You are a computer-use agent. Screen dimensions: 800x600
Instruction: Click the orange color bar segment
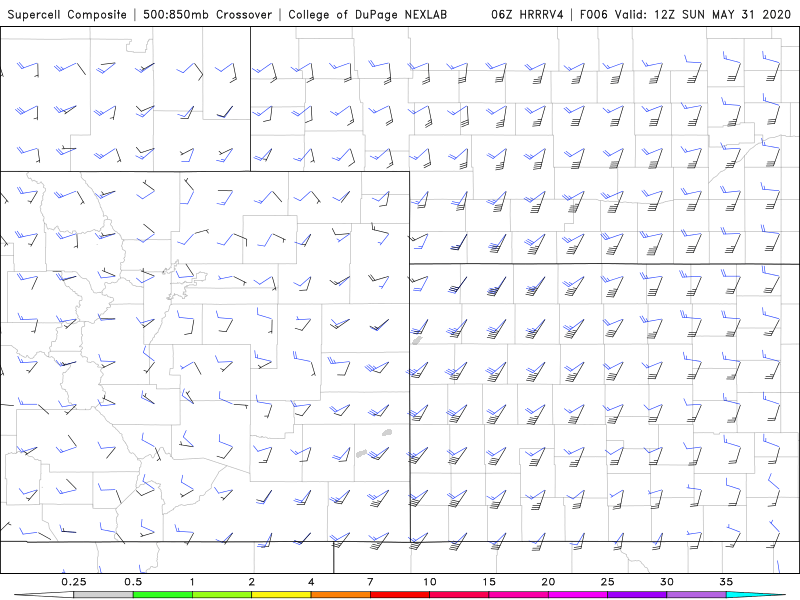340,595
